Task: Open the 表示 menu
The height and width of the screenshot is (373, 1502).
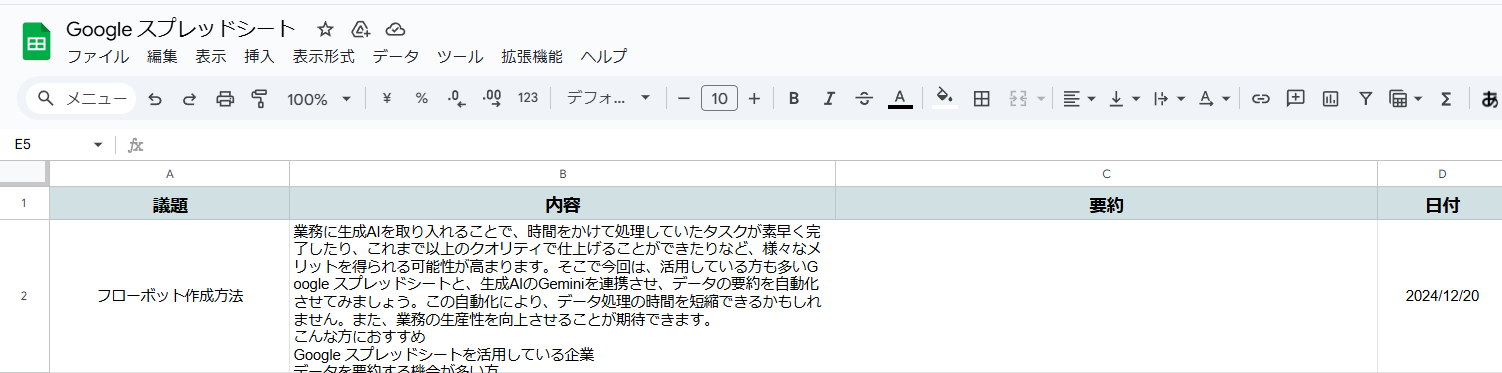Action: click(211, 57)
